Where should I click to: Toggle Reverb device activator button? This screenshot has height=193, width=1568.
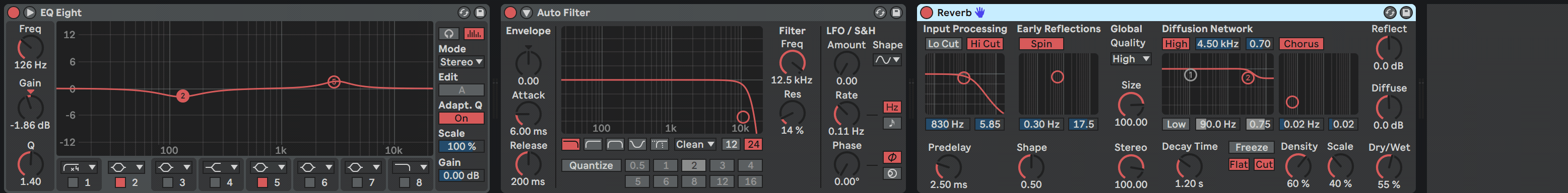click(x=927, y=12)
